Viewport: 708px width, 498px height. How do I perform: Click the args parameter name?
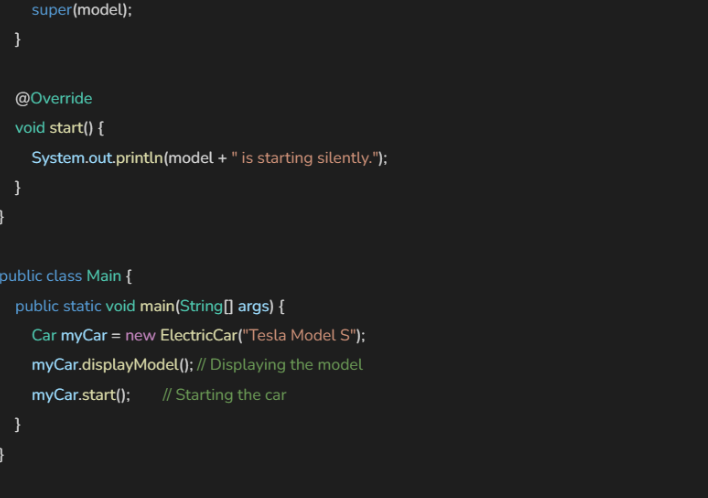pos(254,306)
